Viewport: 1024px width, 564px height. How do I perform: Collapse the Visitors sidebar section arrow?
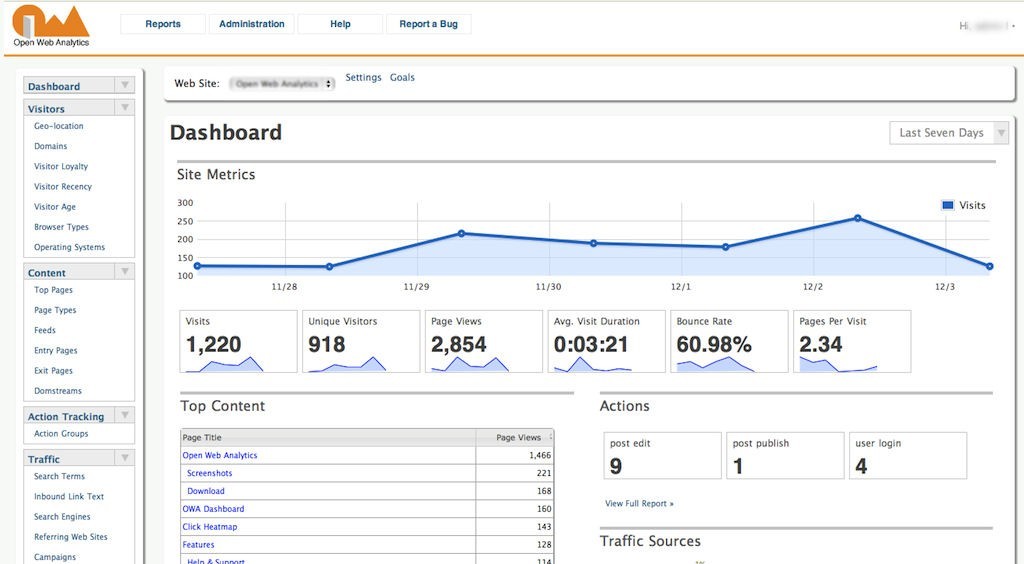tap(124, 108)
